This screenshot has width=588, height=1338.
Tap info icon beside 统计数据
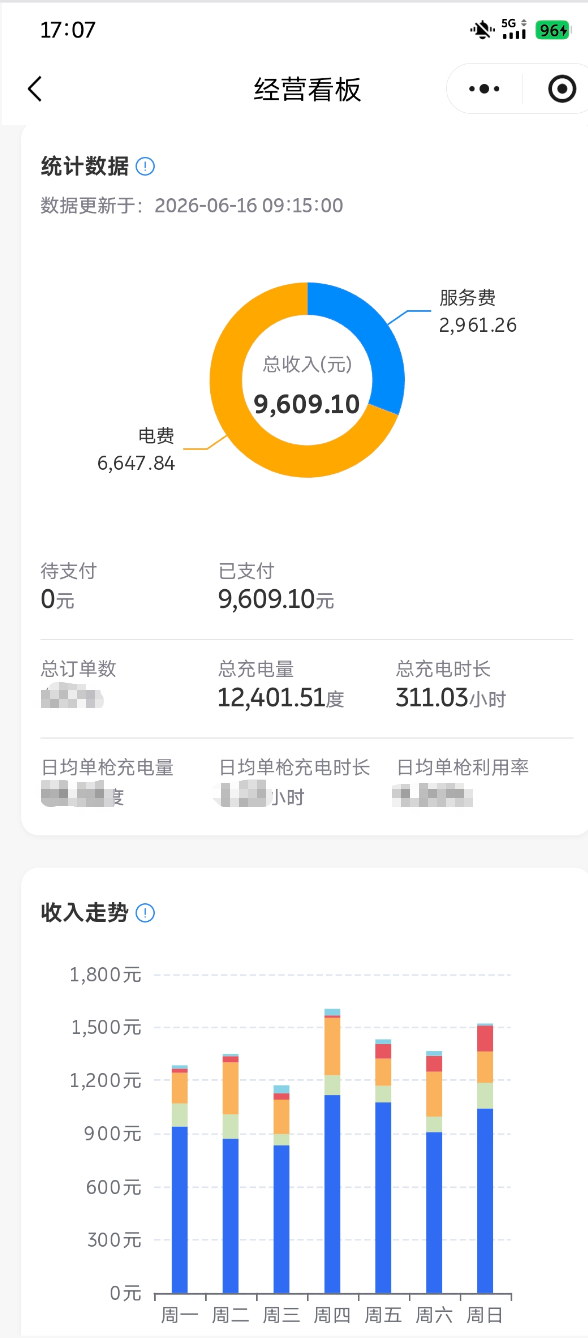point(145,166)
